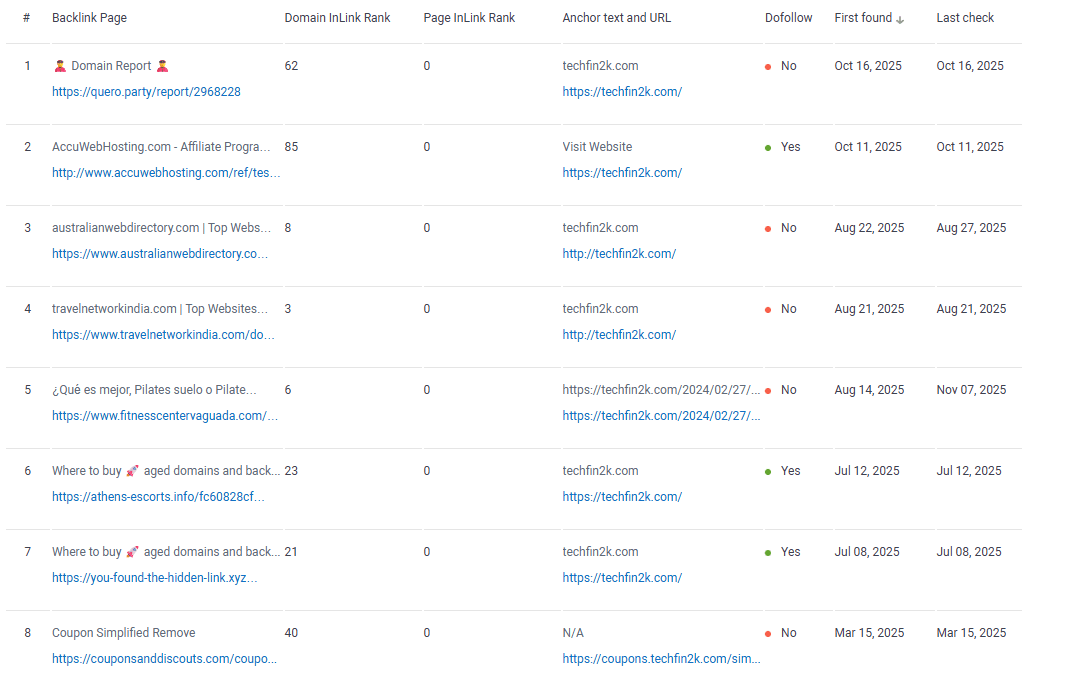The height and width of the screenshot is (697, 1085).
Task: Open the techfin2k.com target URL in row 6
Action: [622, 496]
